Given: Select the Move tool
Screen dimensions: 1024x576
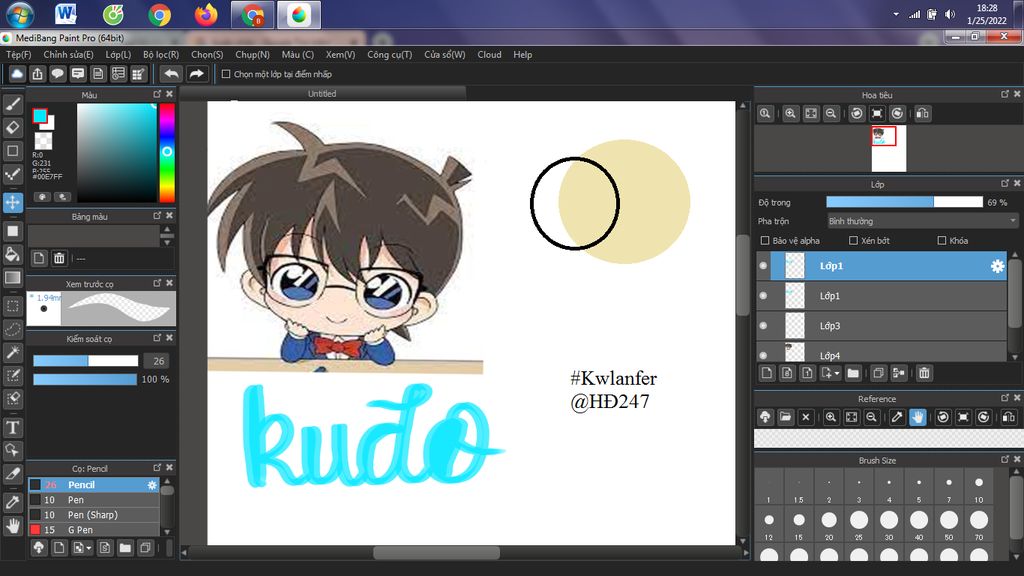Looking at the screenshot, I should point(12,202).
